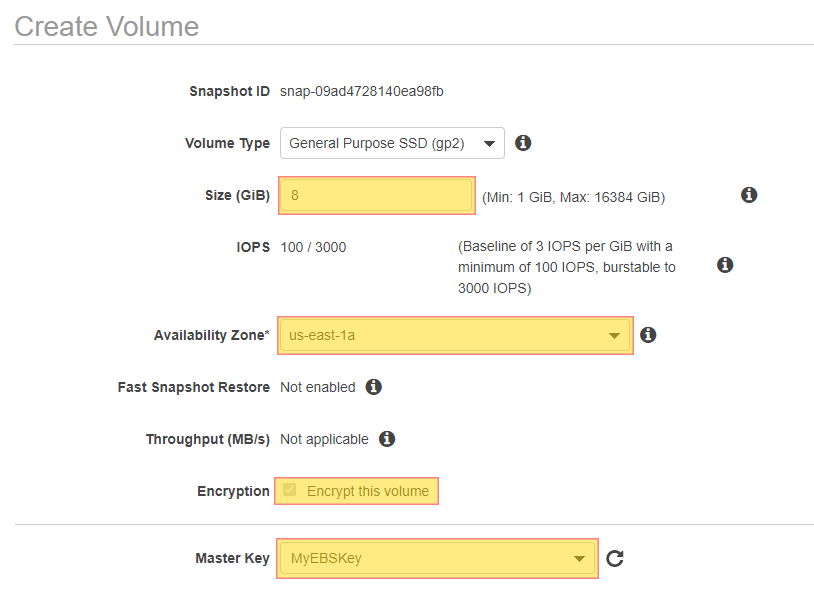Click info icon next to Throughput Not applicable
The image size is (814, 594).
[387, 439]
